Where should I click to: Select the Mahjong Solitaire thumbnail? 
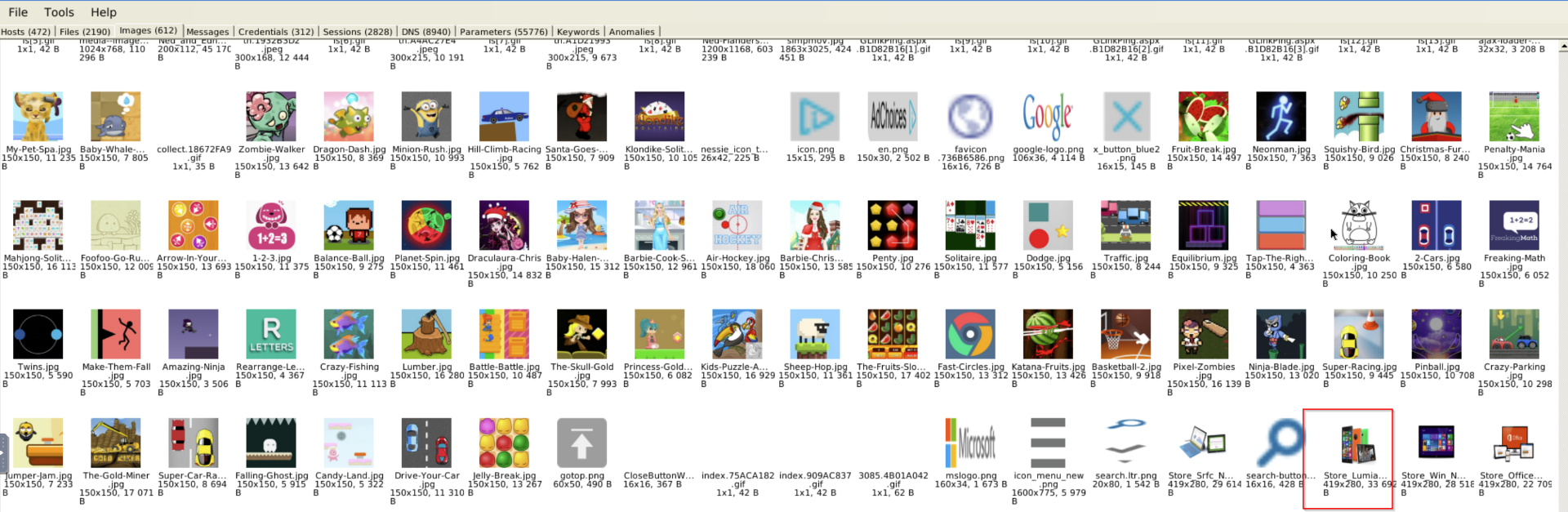point(38,225)
